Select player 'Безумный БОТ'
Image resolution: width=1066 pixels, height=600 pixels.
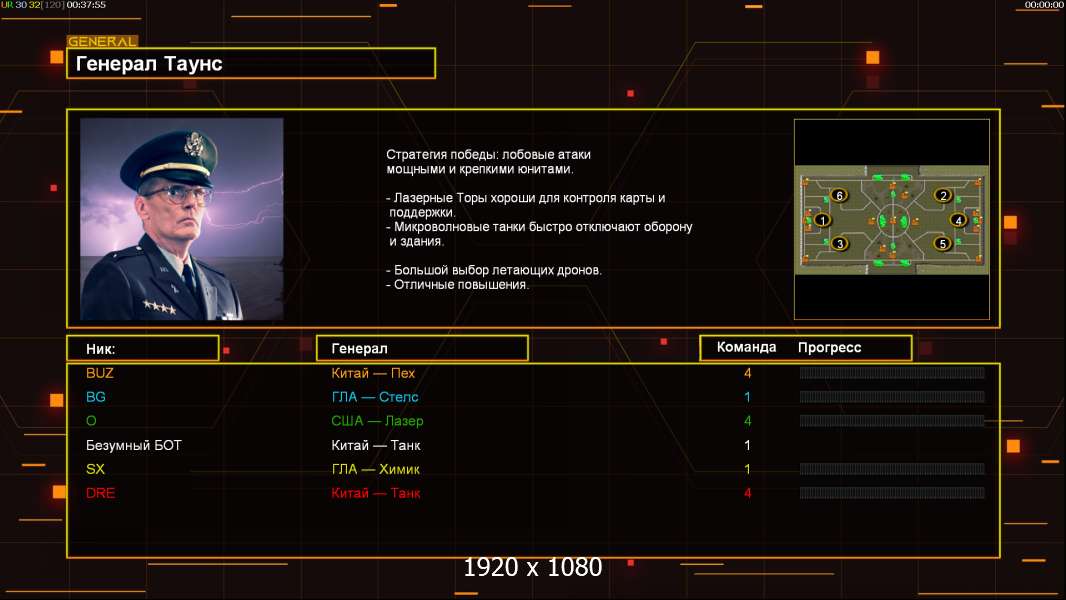134,445
